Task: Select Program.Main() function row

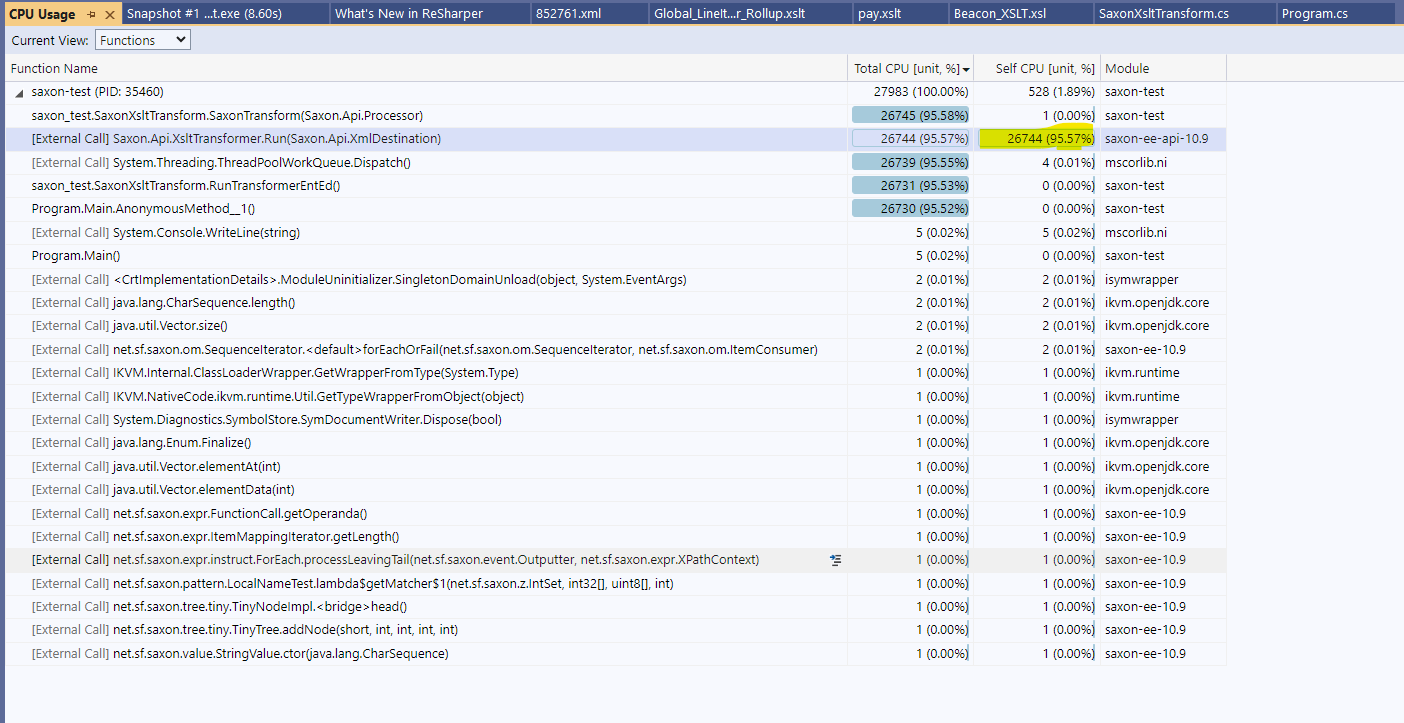Action: pyautogui.click(x=615, y=256)
